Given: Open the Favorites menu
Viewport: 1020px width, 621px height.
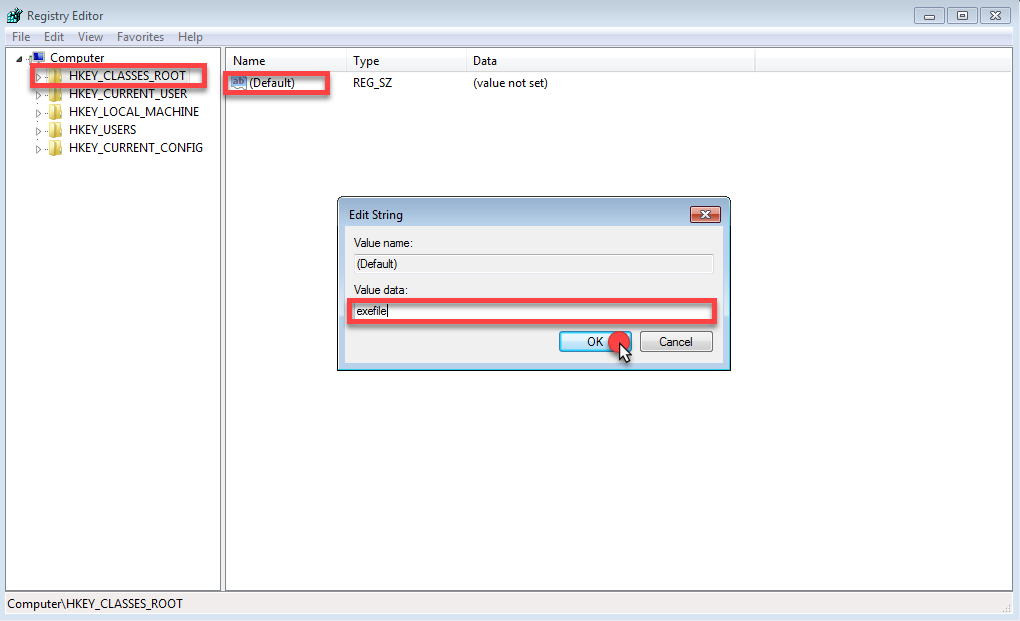Looking at the screenshot, I should [x=140, y=37].
